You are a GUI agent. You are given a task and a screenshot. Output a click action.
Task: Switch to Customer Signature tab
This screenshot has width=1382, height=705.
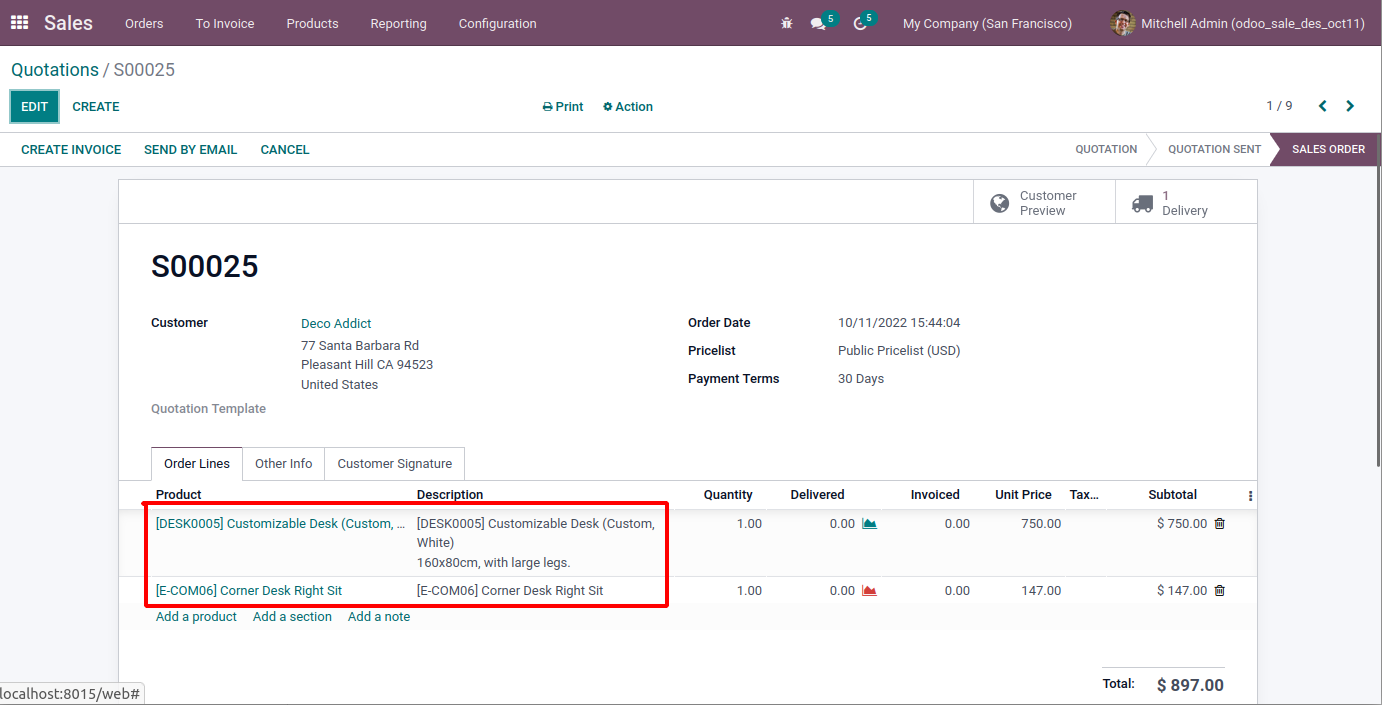tap(394, 463)
